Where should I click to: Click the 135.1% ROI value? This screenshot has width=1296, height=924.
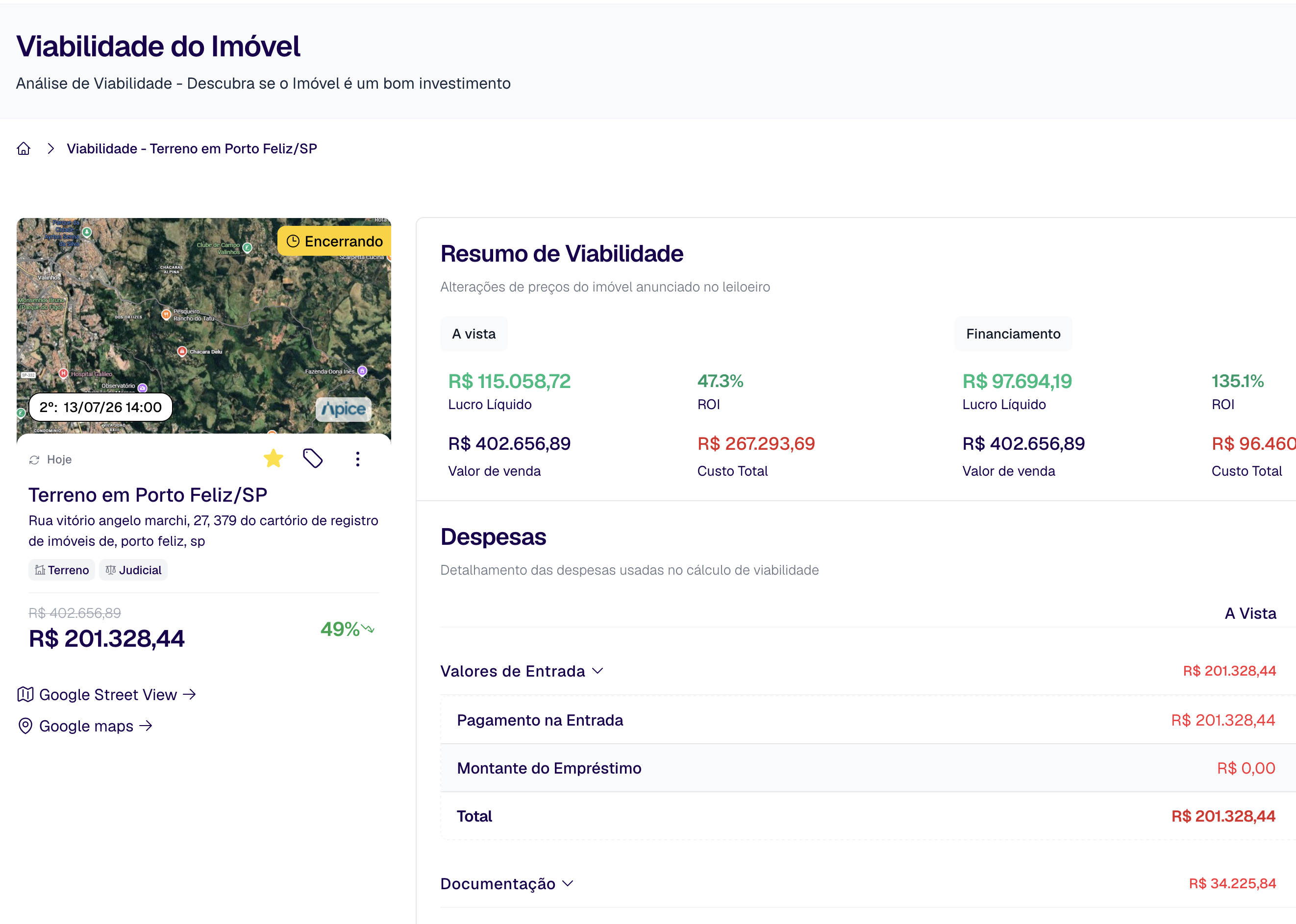(x=1237, y=381)
